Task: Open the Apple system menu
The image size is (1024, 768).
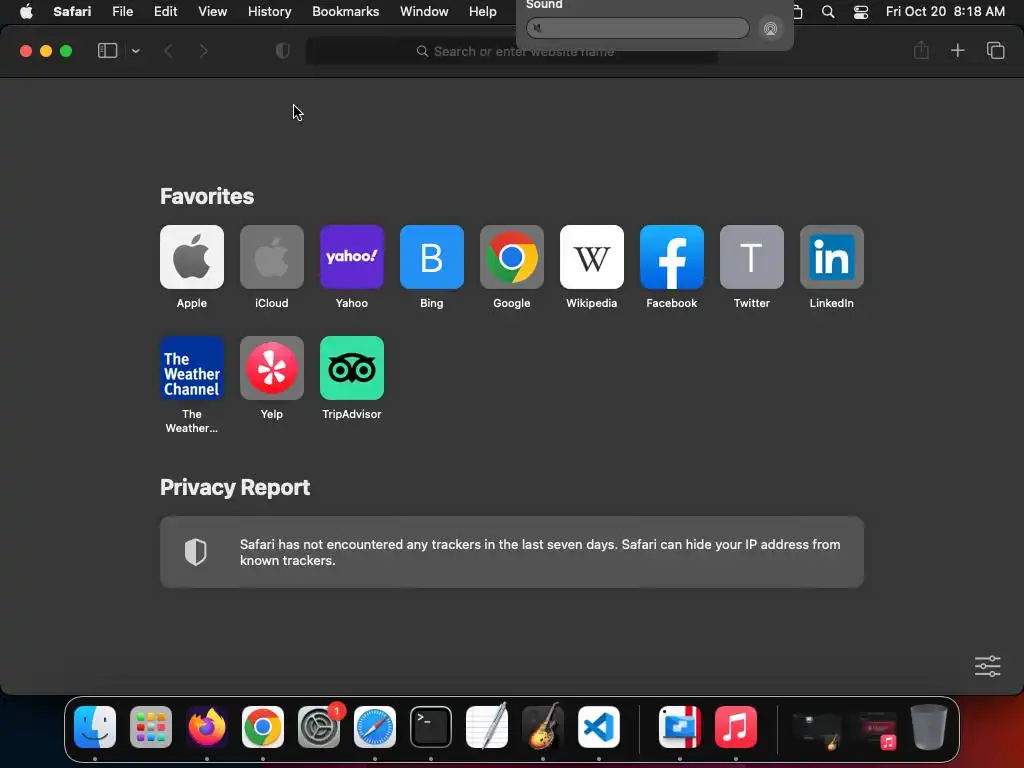Action: coord(26,11)
